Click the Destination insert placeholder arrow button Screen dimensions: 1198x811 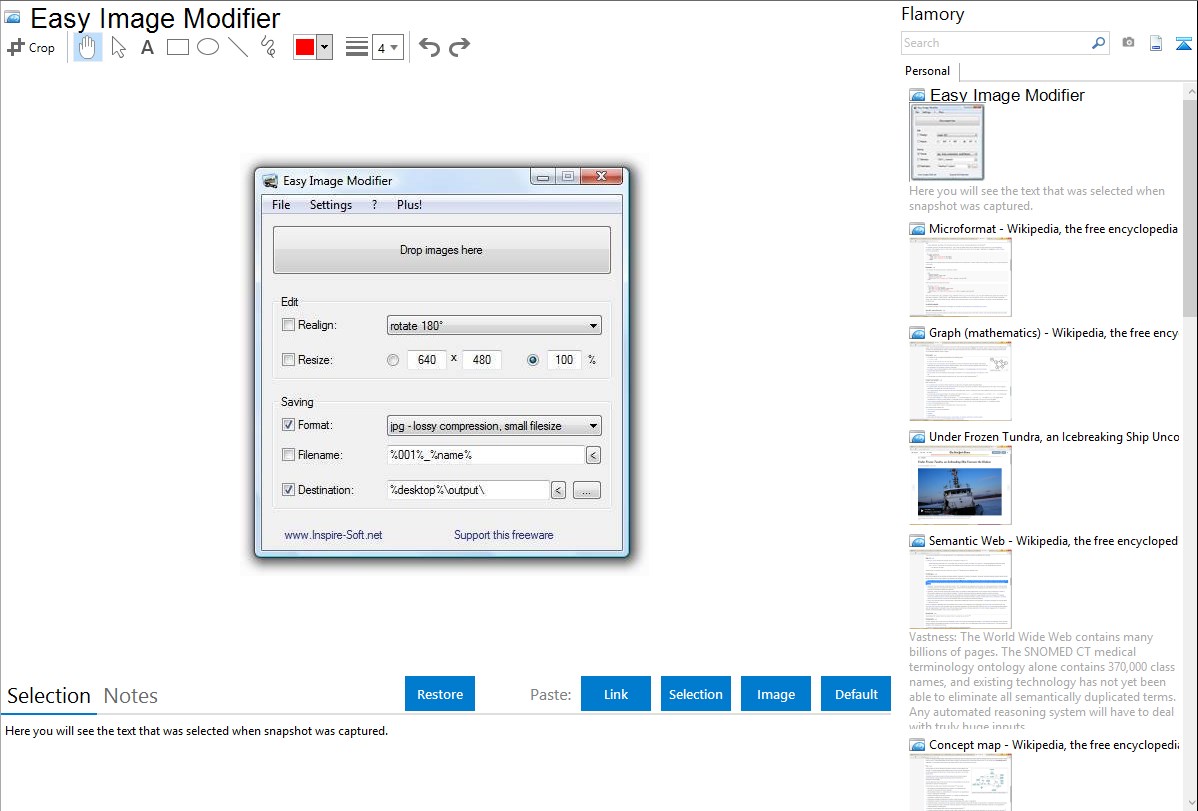(559, 491)
